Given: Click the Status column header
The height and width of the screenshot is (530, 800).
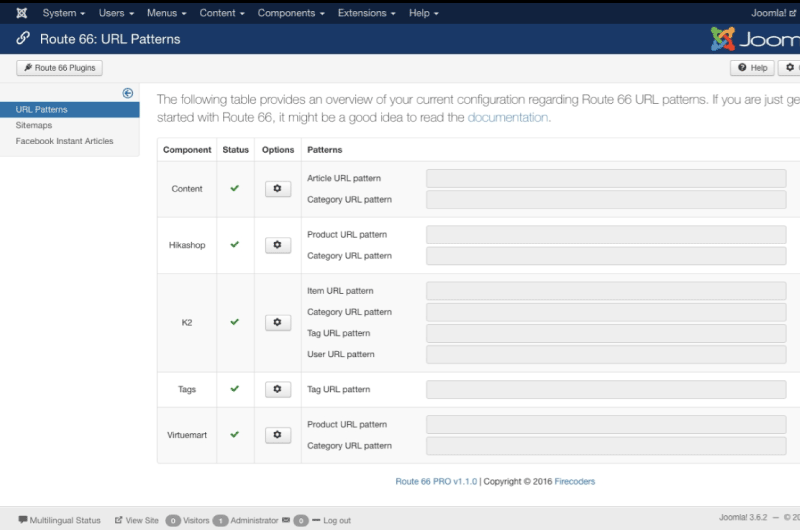Looking at the screenshot, I should pyautogui.click(x=236, y=150).
